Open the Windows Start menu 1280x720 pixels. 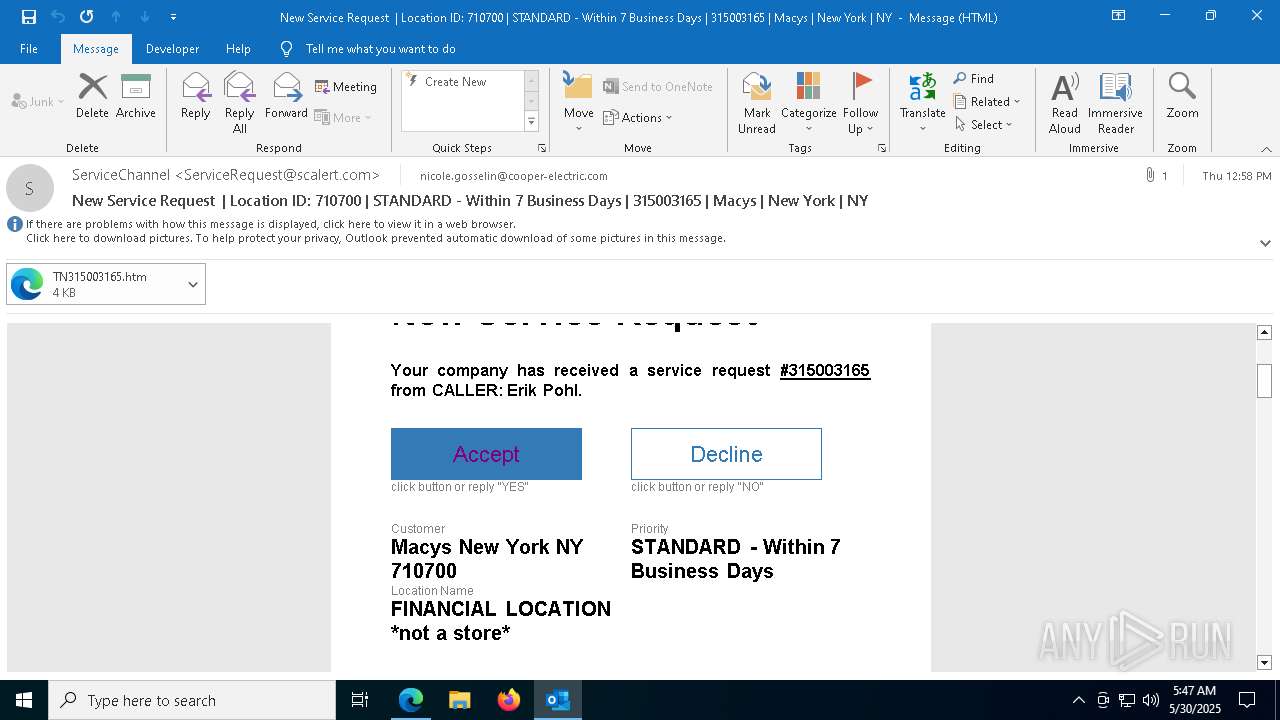[24, 700]
